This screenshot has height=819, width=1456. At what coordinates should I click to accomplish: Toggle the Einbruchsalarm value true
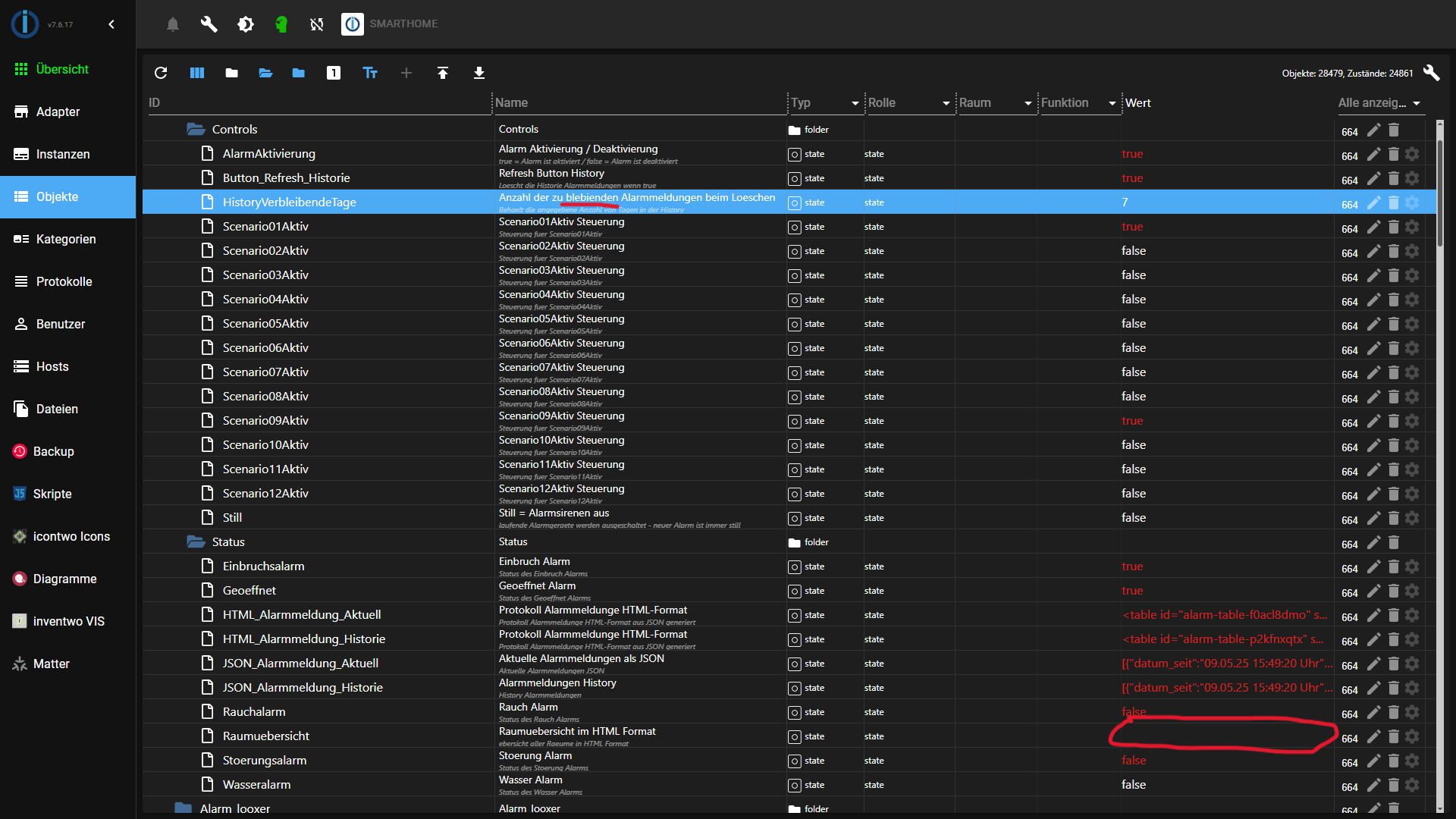point(1132,566)
